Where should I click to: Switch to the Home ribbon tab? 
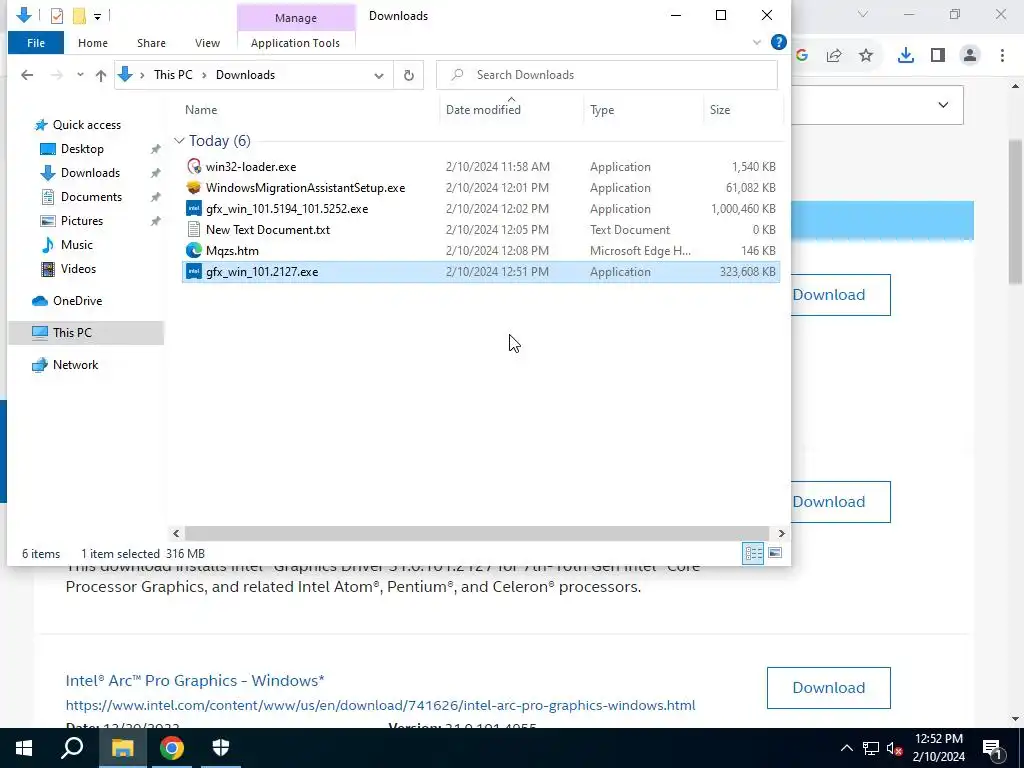93,43
